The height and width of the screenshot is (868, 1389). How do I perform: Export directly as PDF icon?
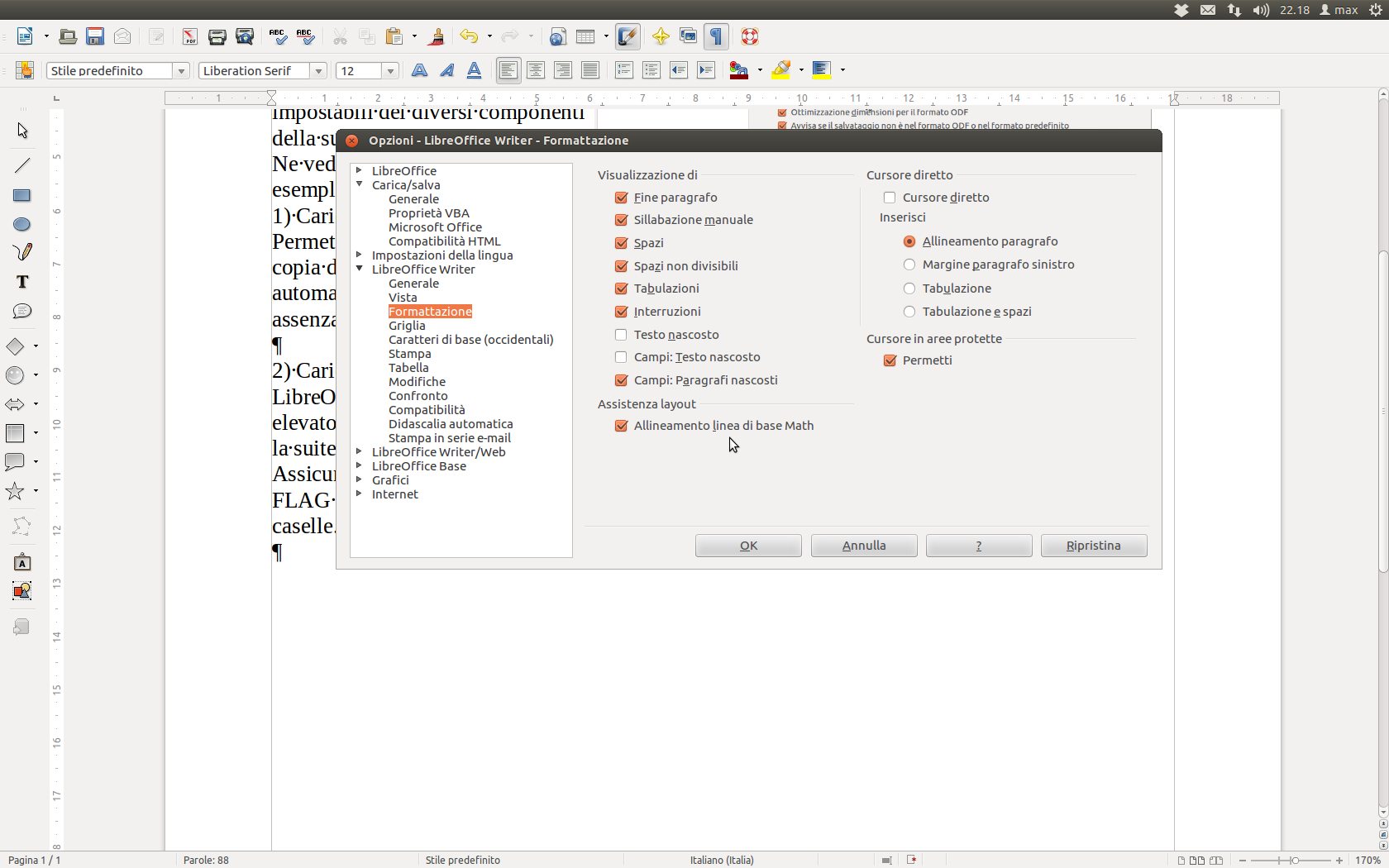190,36
